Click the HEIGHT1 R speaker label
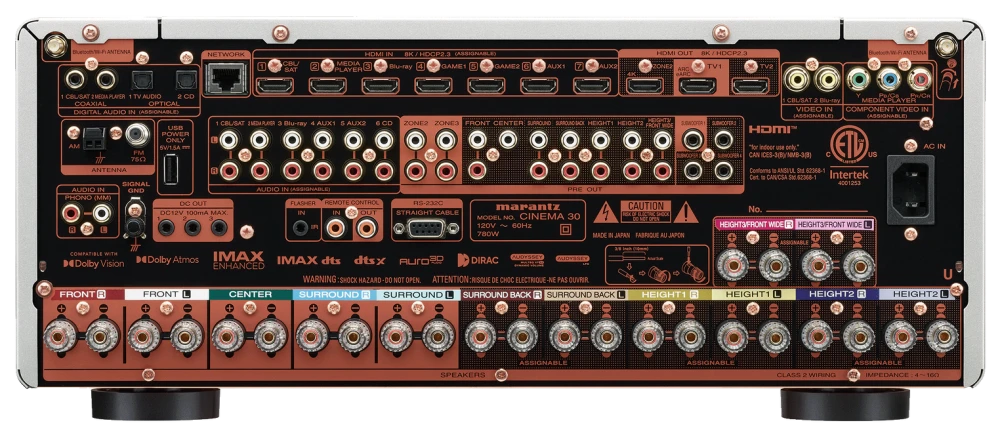Image resolution: width=1000 pixels, height=446 pixels. pos(669,295)
